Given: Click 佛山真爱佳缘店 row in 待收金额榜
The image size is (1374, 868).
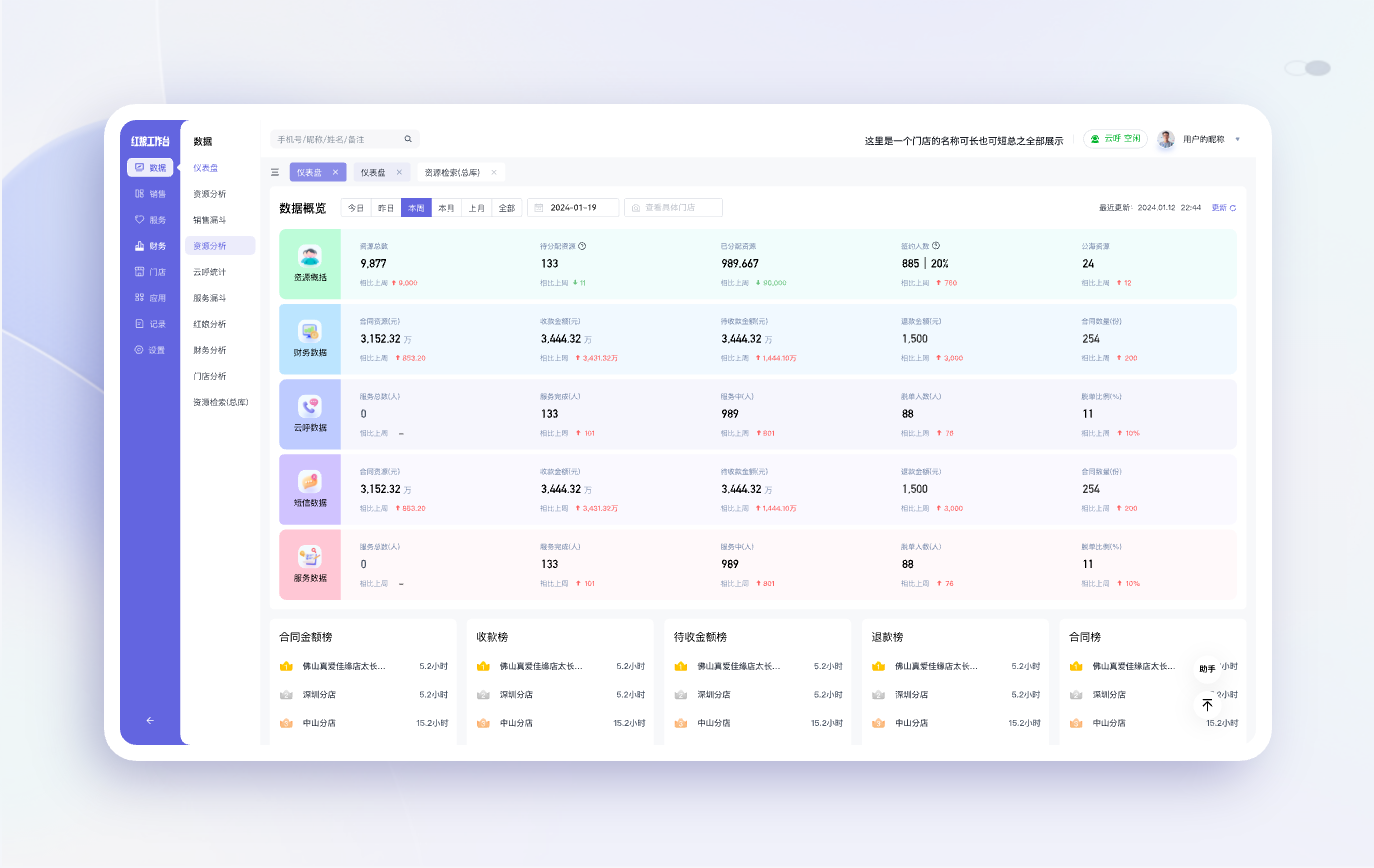Looking at the screenshot, I should tap(757, 666).
